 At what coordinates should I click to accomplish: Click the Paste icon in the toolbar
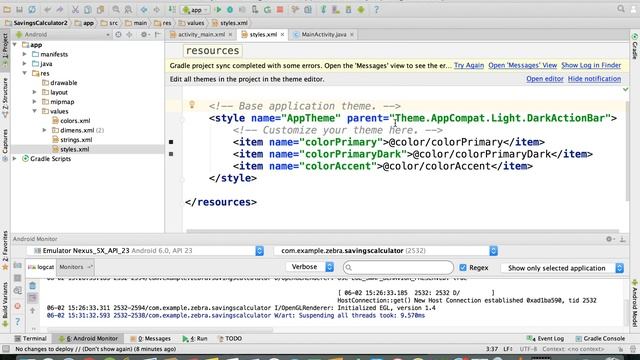tap(100, 9)
